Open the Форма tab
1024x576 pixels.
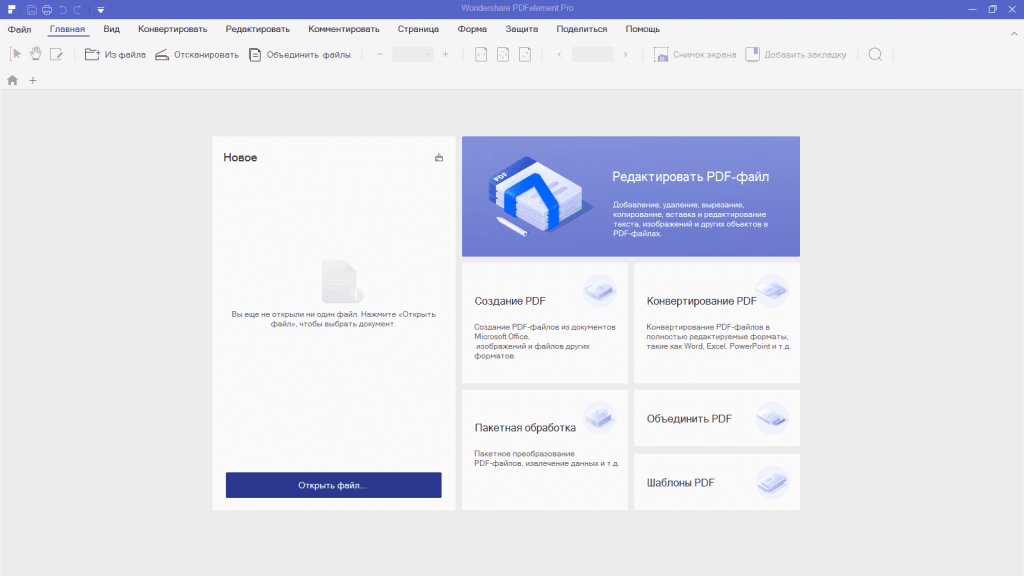[472, 29]
